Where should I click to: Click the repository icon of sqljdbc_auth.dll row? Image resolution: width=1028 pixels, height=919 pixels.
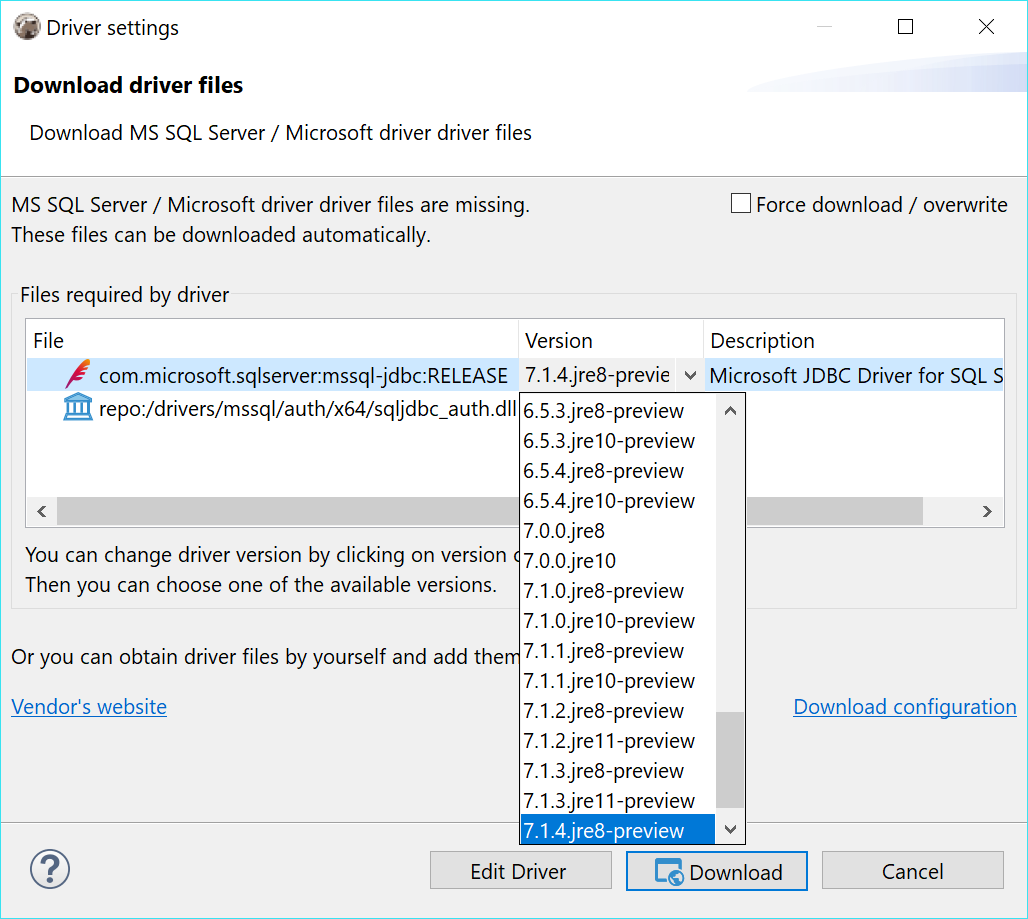coord(78,408)
